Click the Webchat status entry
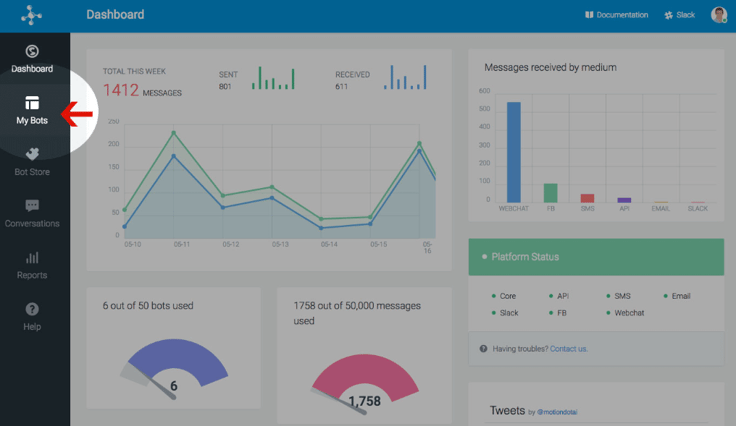This screenshot has height=426, width=736. [625, 313]
